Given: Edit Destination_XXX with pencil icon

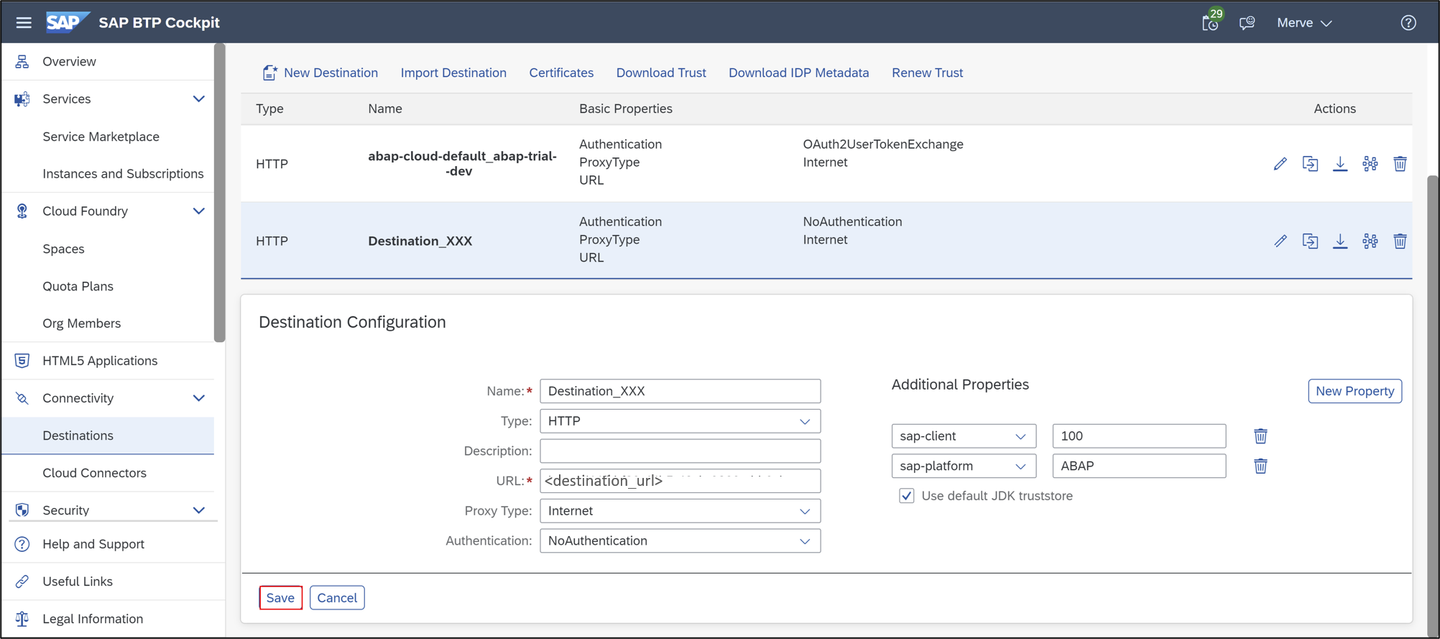Looking at the screenshot, I should point(1280,241).
